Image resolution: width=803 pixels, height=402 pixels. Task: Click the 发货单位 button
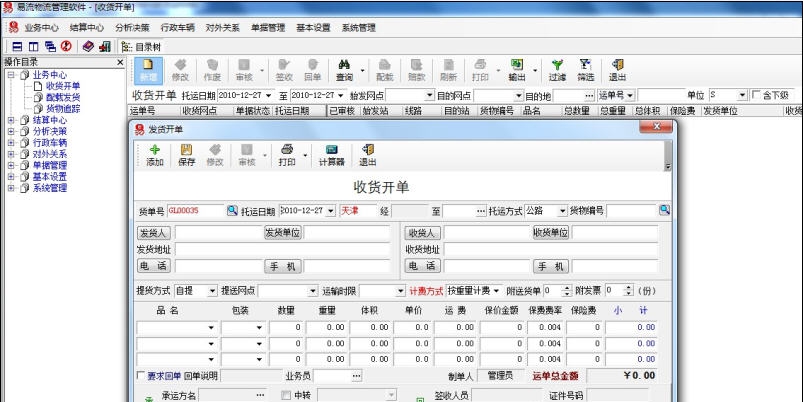[x=283, y=232]
